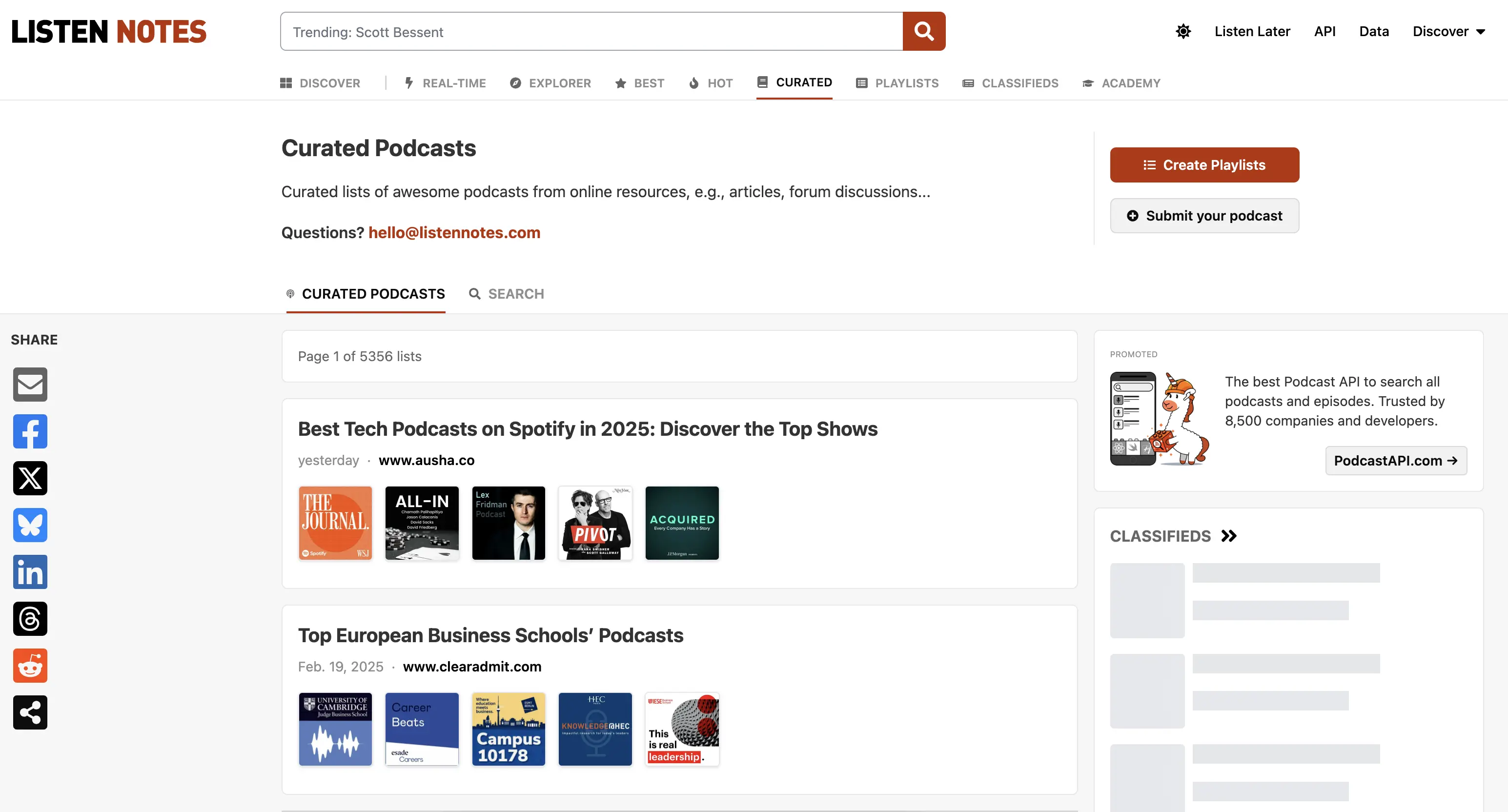Open Cambridge Judge Business School cover

pyautogui.click(x=335, y=730)
